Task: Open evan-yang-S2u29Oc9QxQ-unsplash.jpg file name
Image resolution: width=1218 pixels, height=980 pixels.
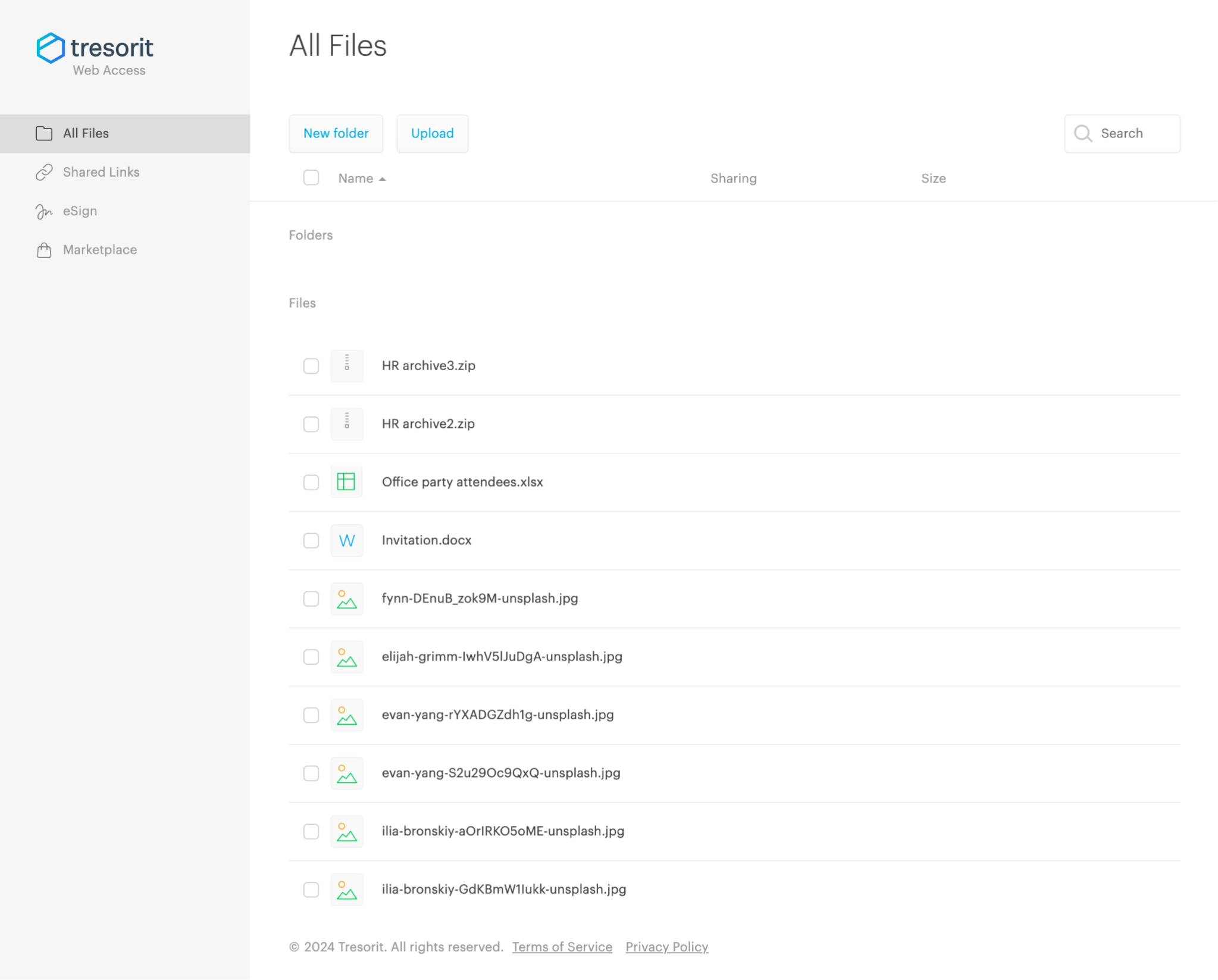Action: (501, 774)
